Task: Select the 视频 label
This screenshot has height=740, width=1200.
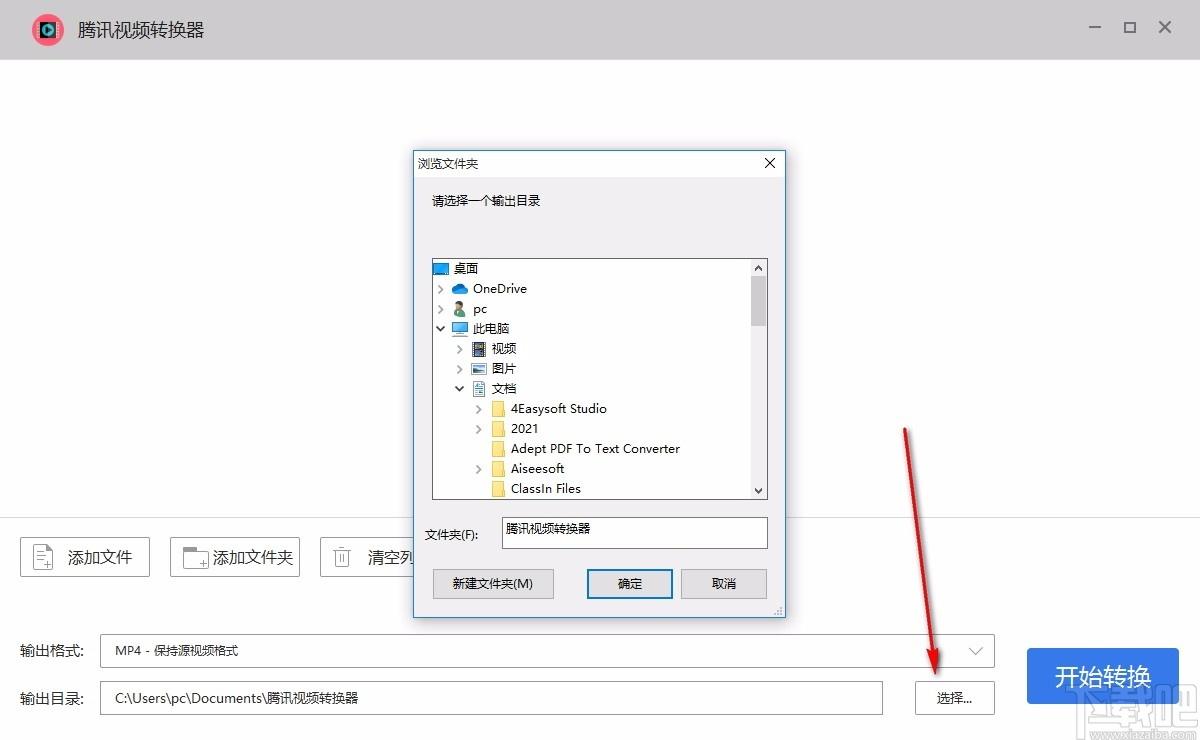Action: tap(504, 349)
